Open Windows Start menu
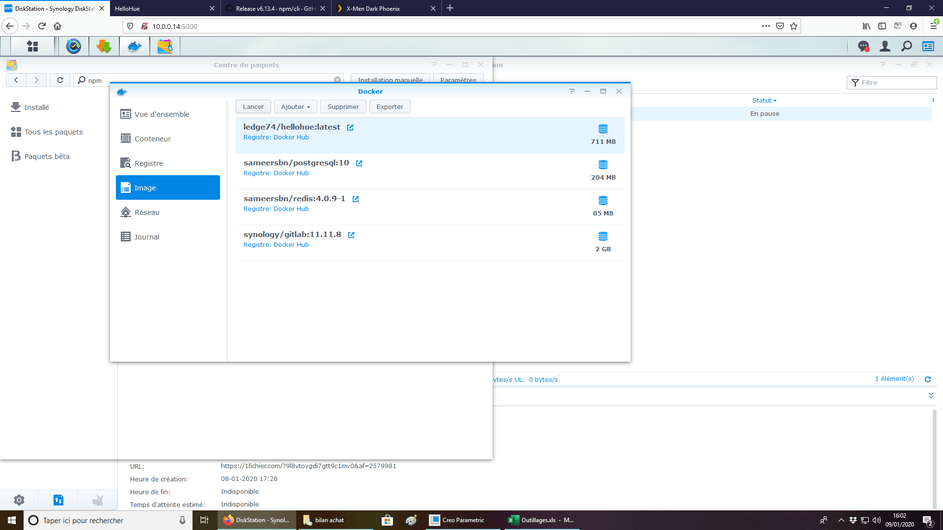943x530 pixels. 11,520
